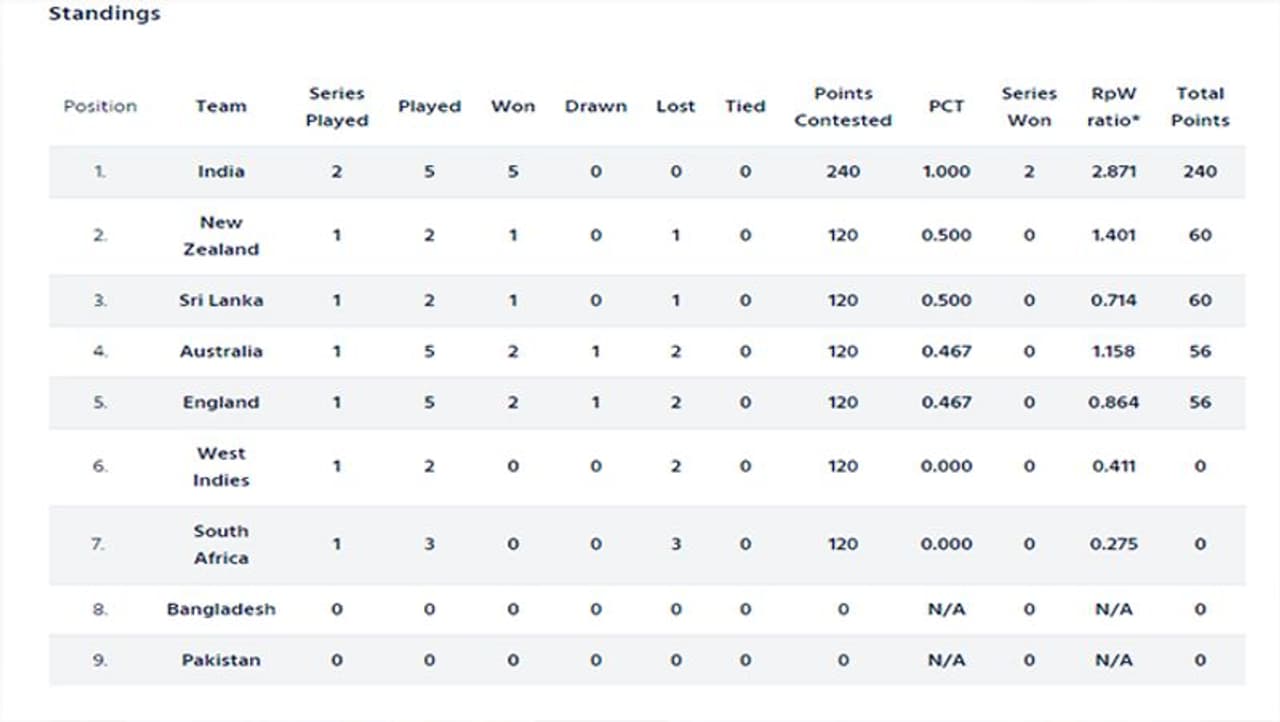Select the Series Played column header
The width and height of the screenshot is (1280, 722).
coord(337,107)
